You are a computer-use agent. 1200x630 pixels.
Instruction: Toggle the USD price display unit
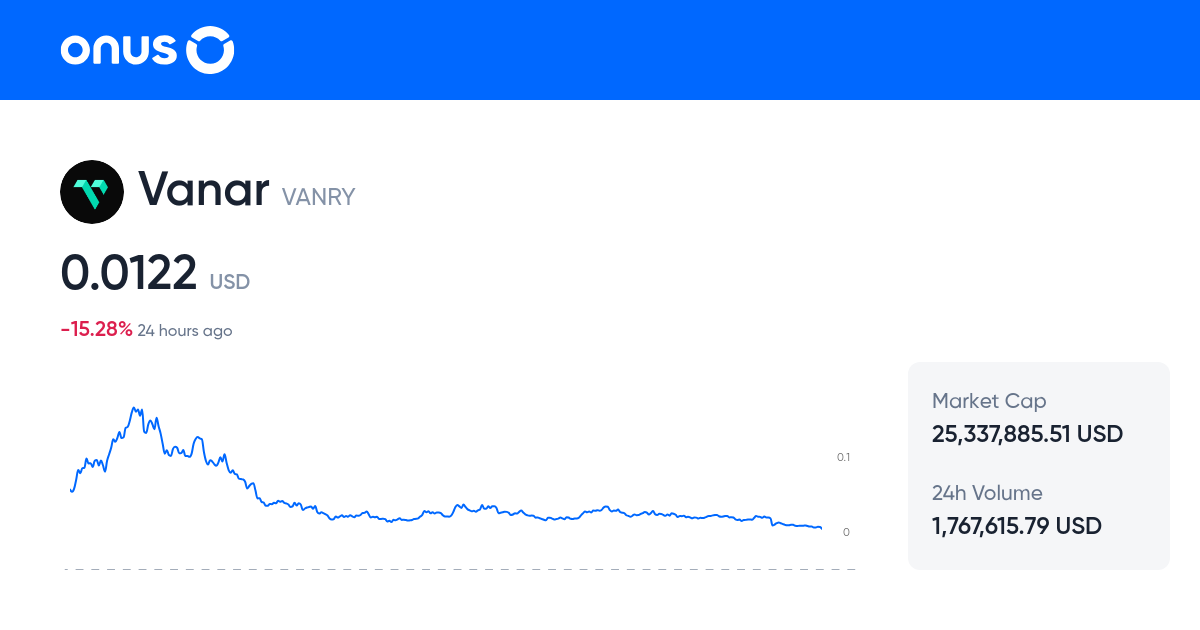coord(229,282)
